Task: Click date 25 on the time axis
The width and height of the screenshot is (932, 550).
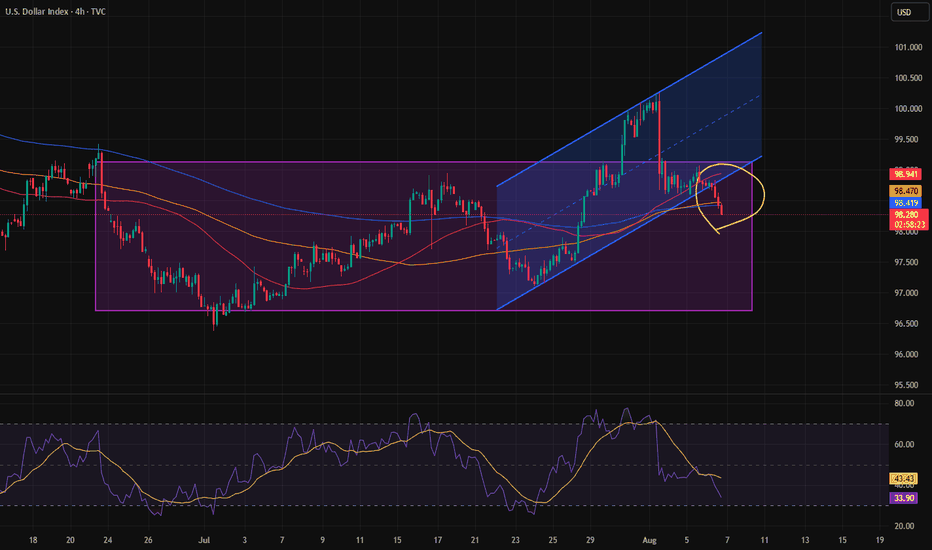Action: tap(553, 540)
